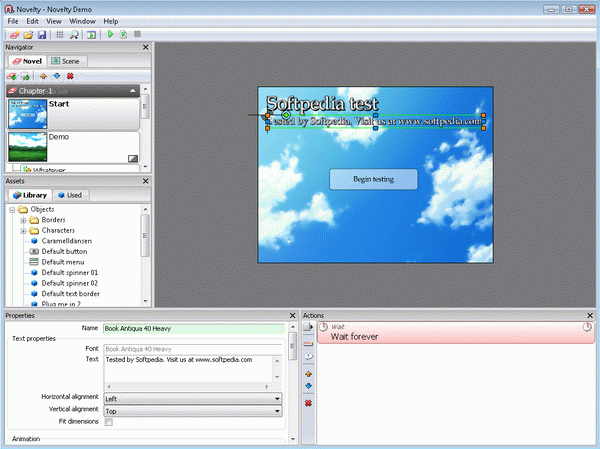Click the Properties panel scrollbar thumb
Screen dimensions: 600x449
click(293, 346)
